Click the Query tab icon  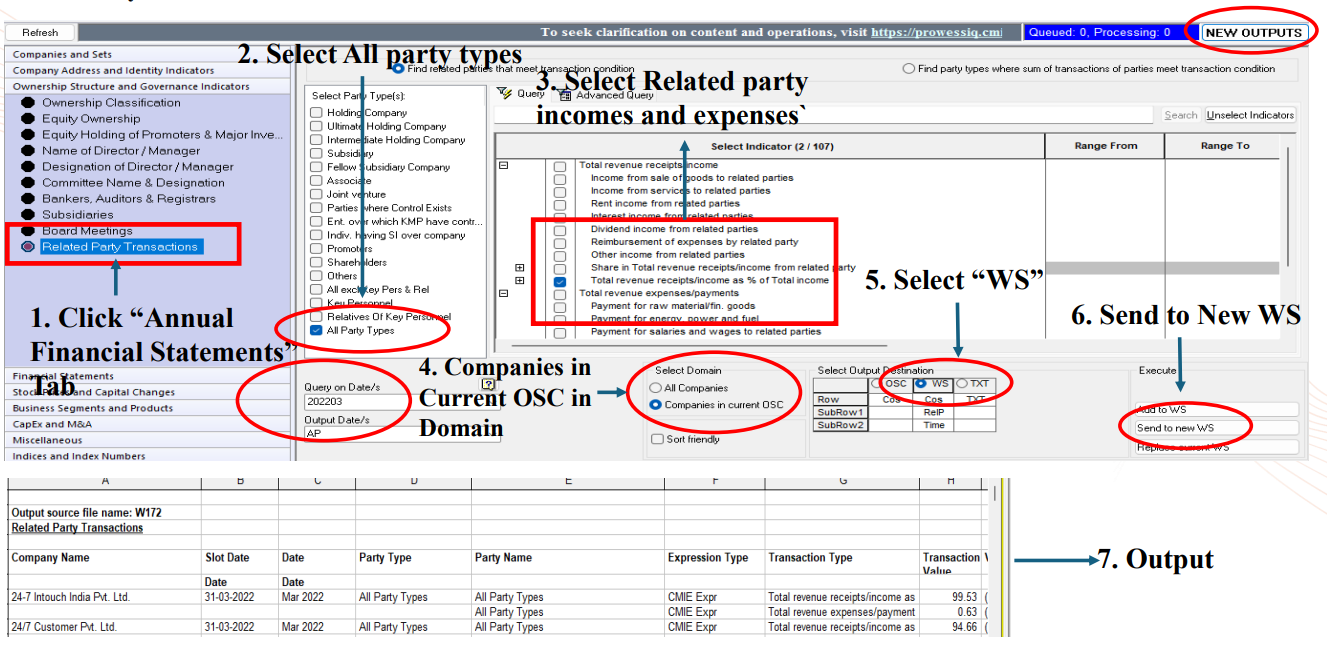click(505, 94)
